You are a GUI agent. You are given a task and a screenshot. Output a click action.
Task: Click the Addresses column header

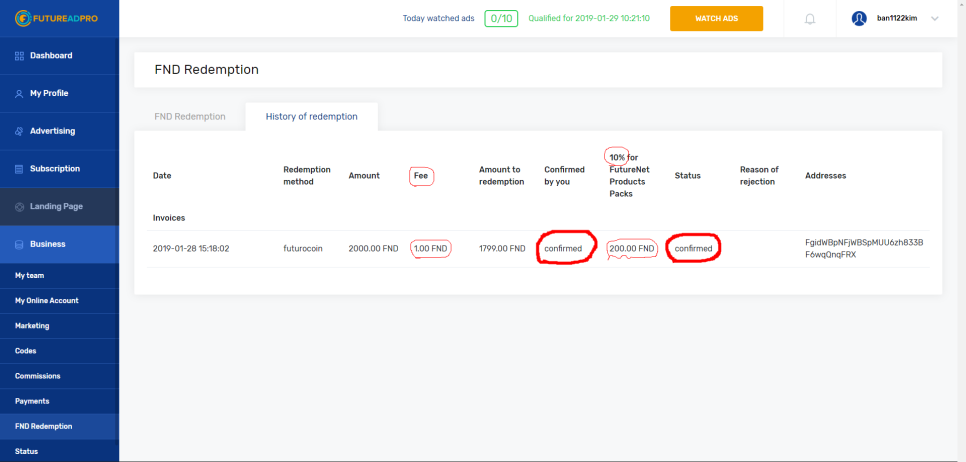[x=826, y=176]
